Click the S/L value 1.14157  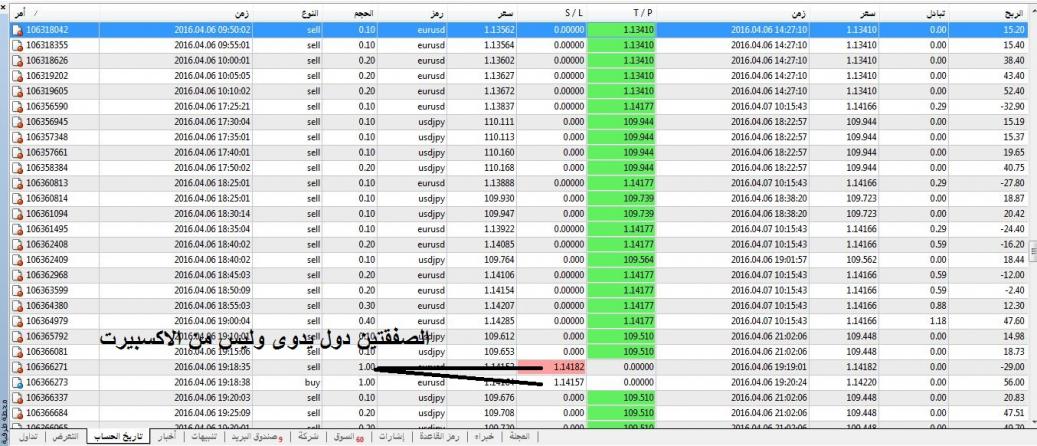click(568, 382)
